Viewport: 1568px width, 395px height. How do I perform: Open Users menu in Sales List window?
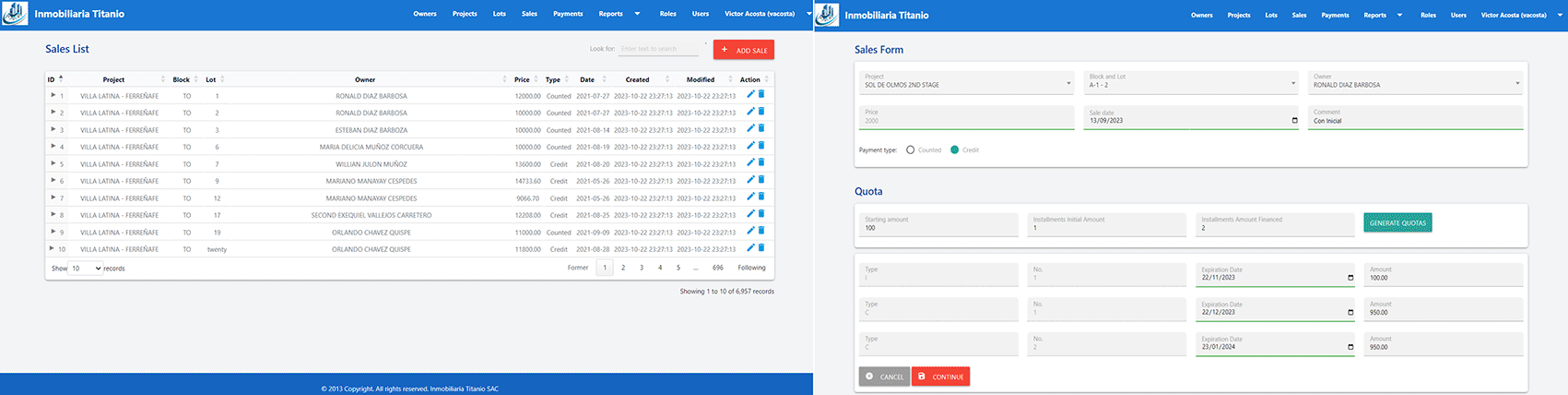pos(701,14)
